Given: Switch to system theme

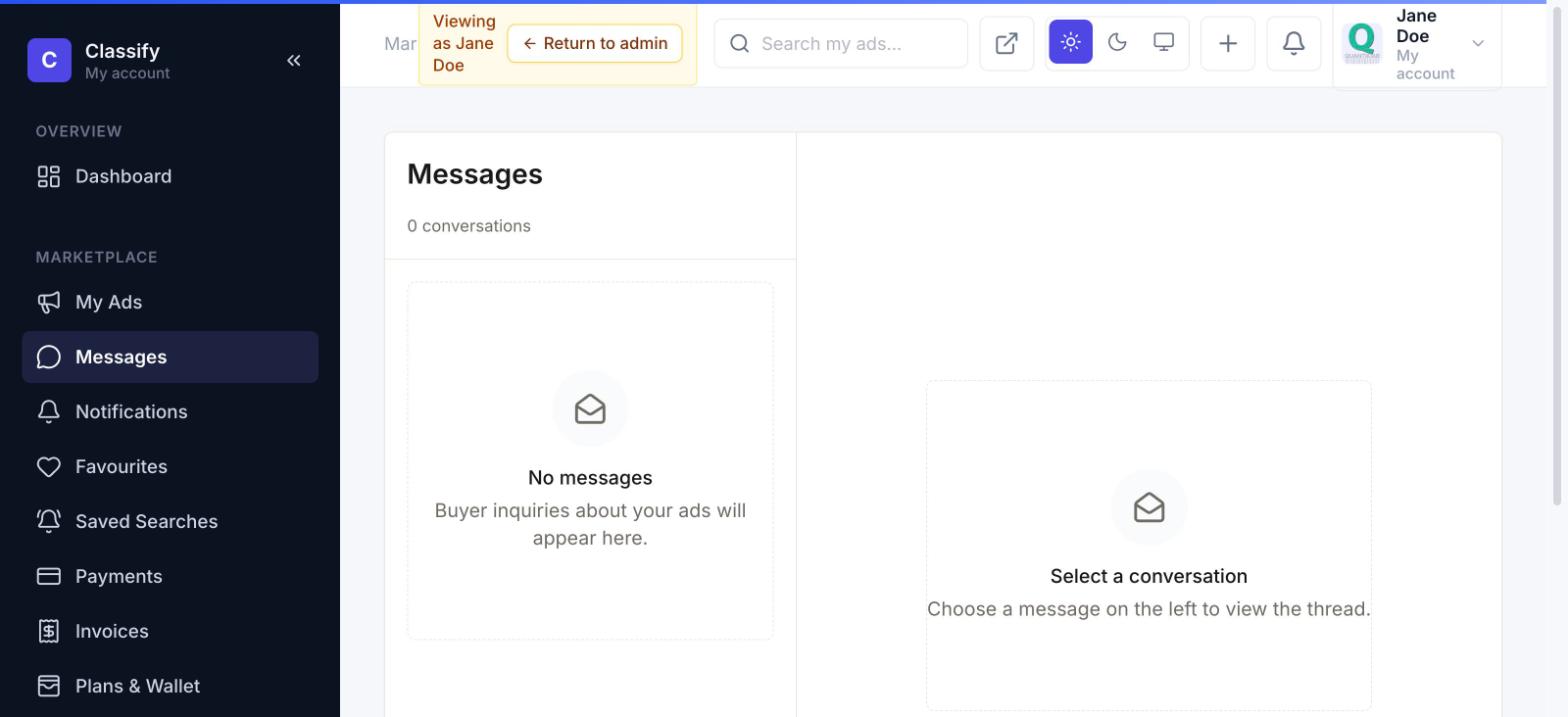Looking at the screenshot, I should click(1163, 42).
